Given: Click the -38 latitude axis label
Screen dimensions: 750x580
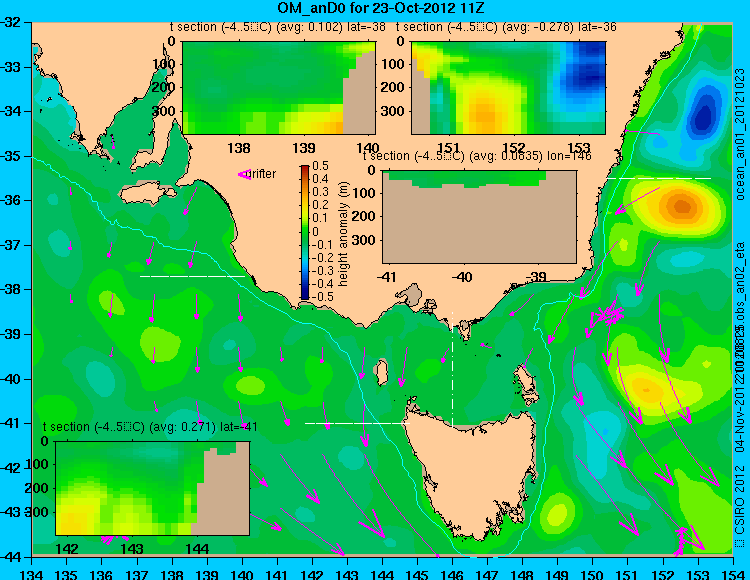Looking at the screenshot, I should coord(11,290).
